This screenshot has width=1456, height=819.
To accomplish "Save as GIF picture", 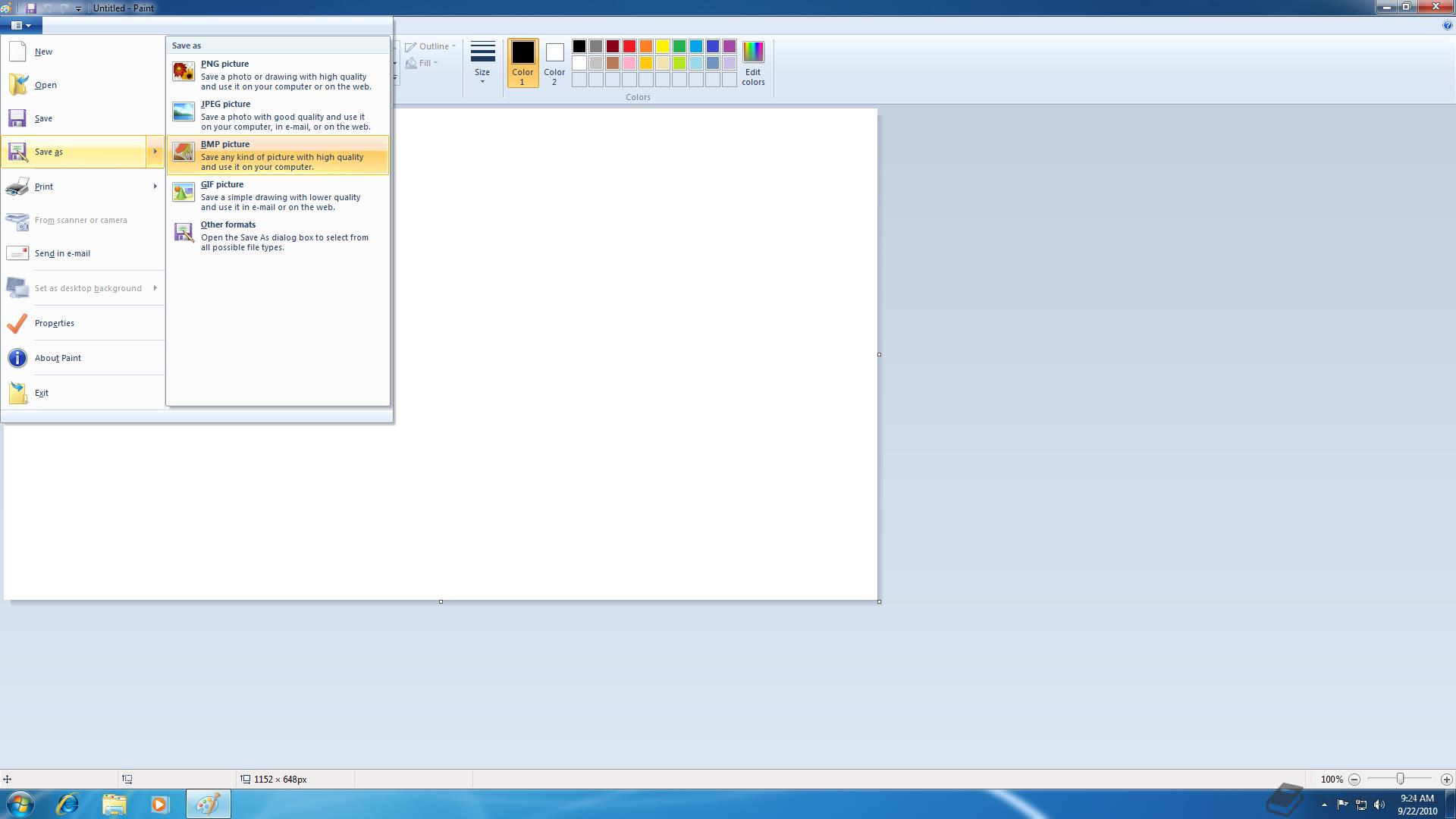I will coord(278,195).
